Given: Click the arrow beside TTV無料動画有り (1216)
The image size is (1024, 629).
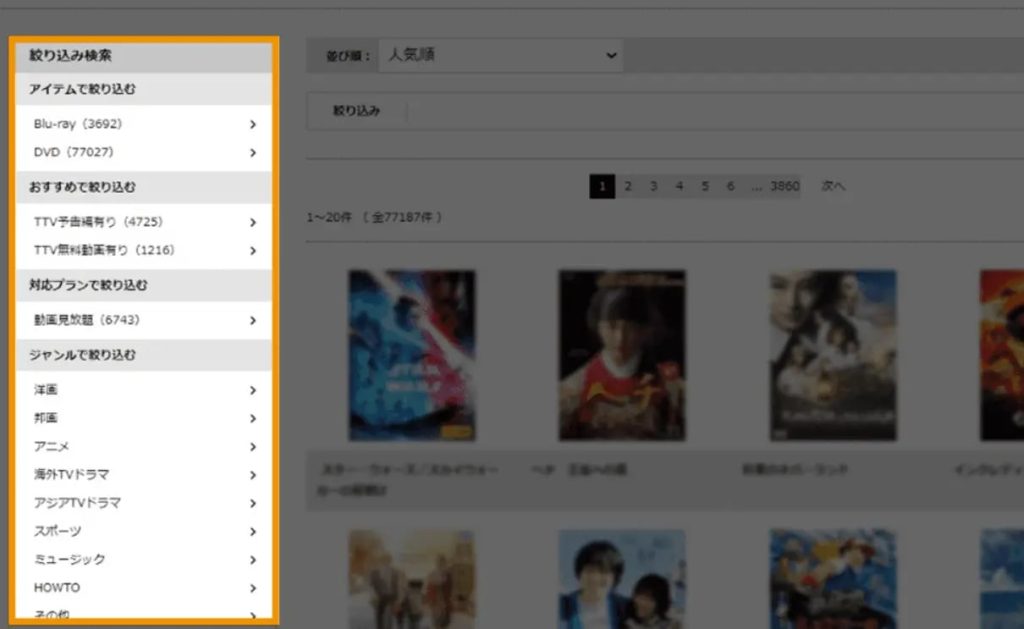Looking at the screenshot, I should (x=253, y=251).
